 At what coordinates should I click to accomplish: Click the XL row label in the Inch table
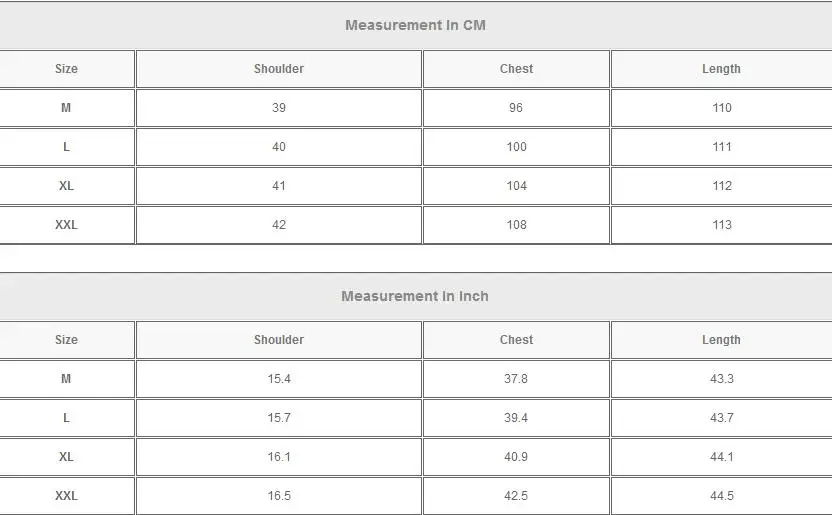(x=66, y=457)
